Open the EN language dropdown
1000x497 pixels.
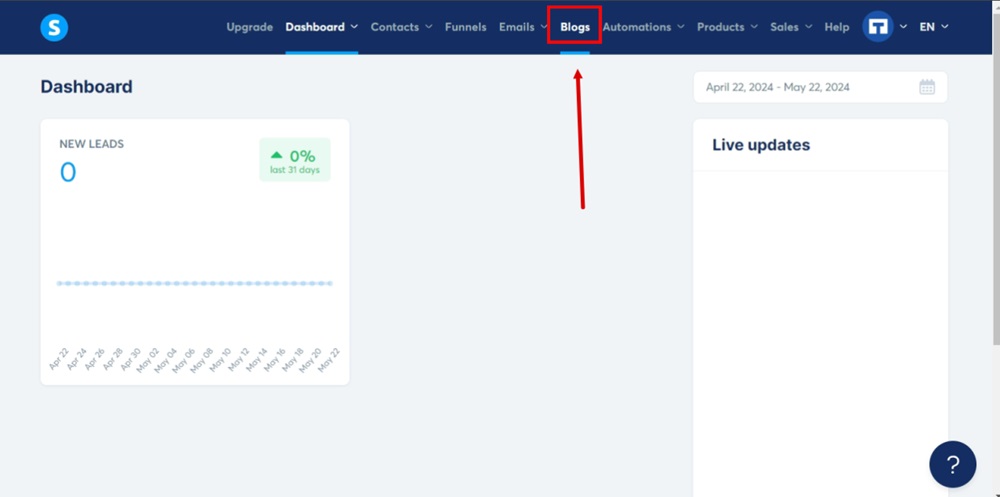click(x=934, y=27)
